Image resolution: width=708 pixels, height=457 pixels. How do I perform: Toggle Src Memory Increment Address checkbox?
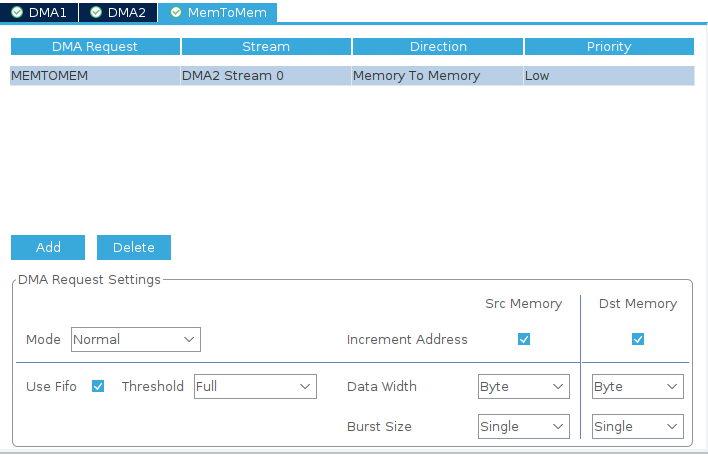coord(524,340)
